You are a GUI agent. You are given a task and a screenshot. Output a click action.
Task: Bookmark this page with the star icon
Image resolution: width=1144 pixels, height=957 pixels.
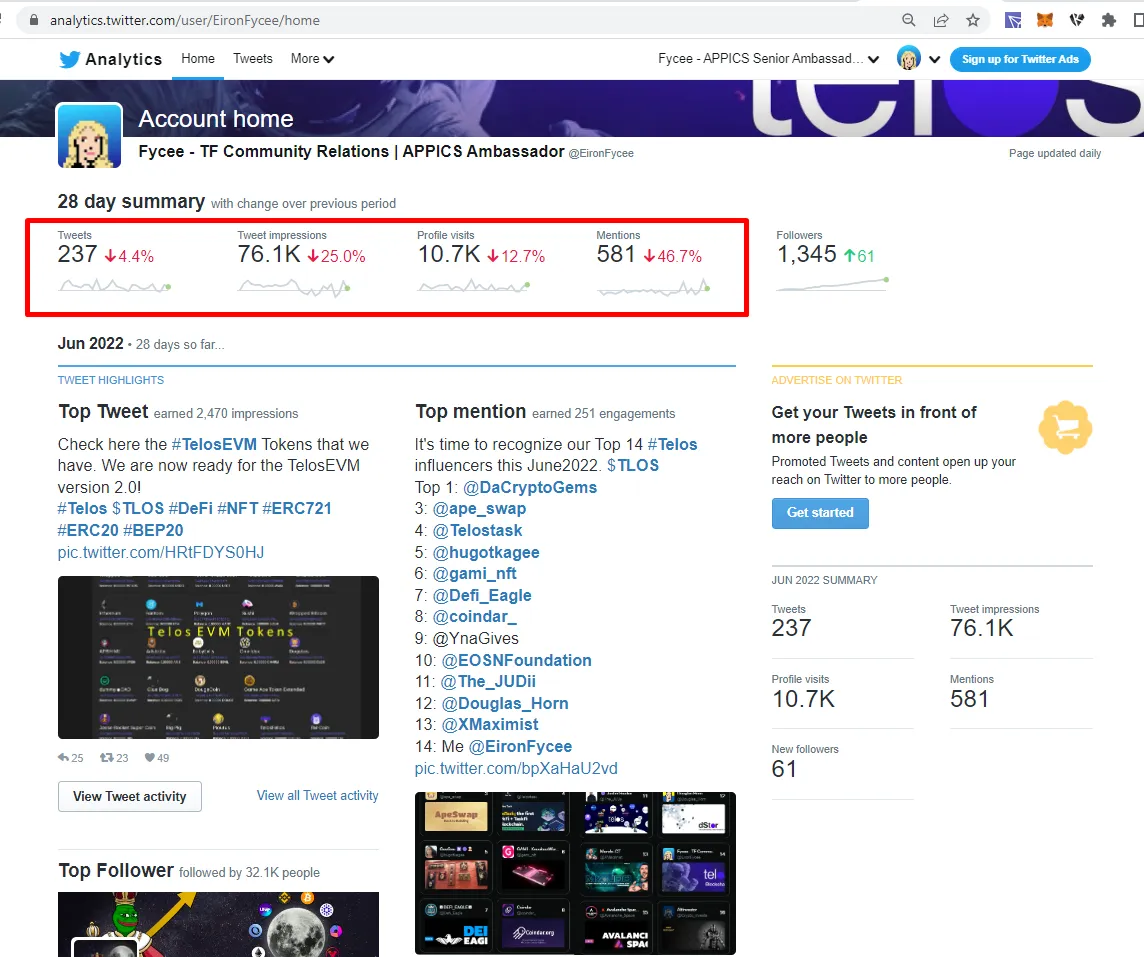[973, 20]
